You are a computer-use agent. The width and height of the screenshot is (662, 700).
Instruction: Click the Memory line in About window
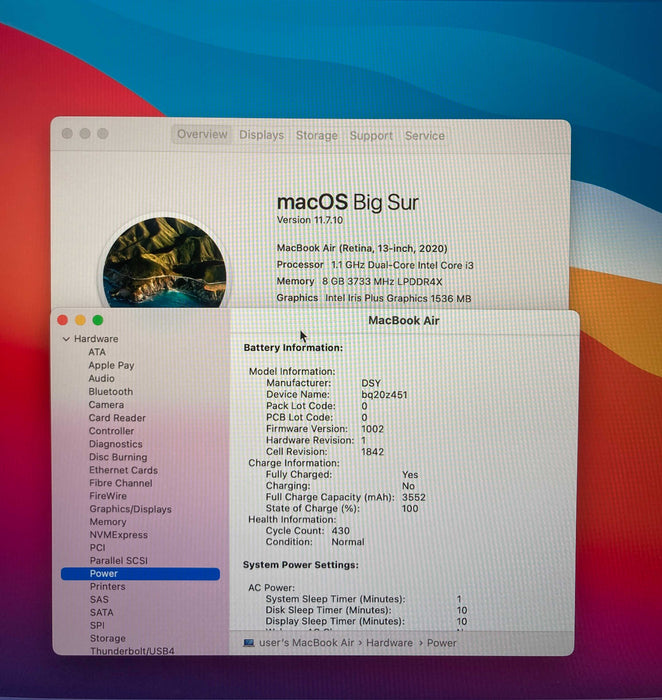tap(359, 282)
